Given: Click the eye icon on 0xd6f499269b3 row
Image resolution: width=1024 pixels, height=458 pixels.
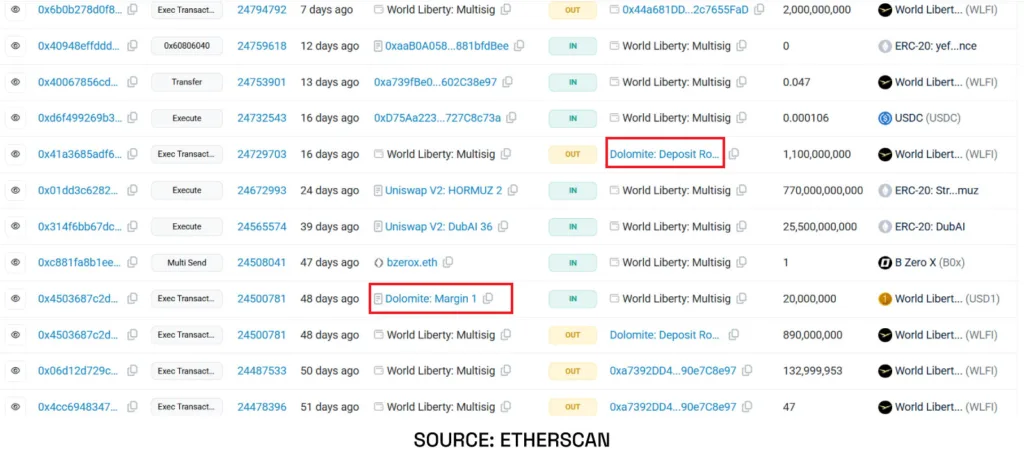Looking at the screenshot, I should click(x=15, y=118).
